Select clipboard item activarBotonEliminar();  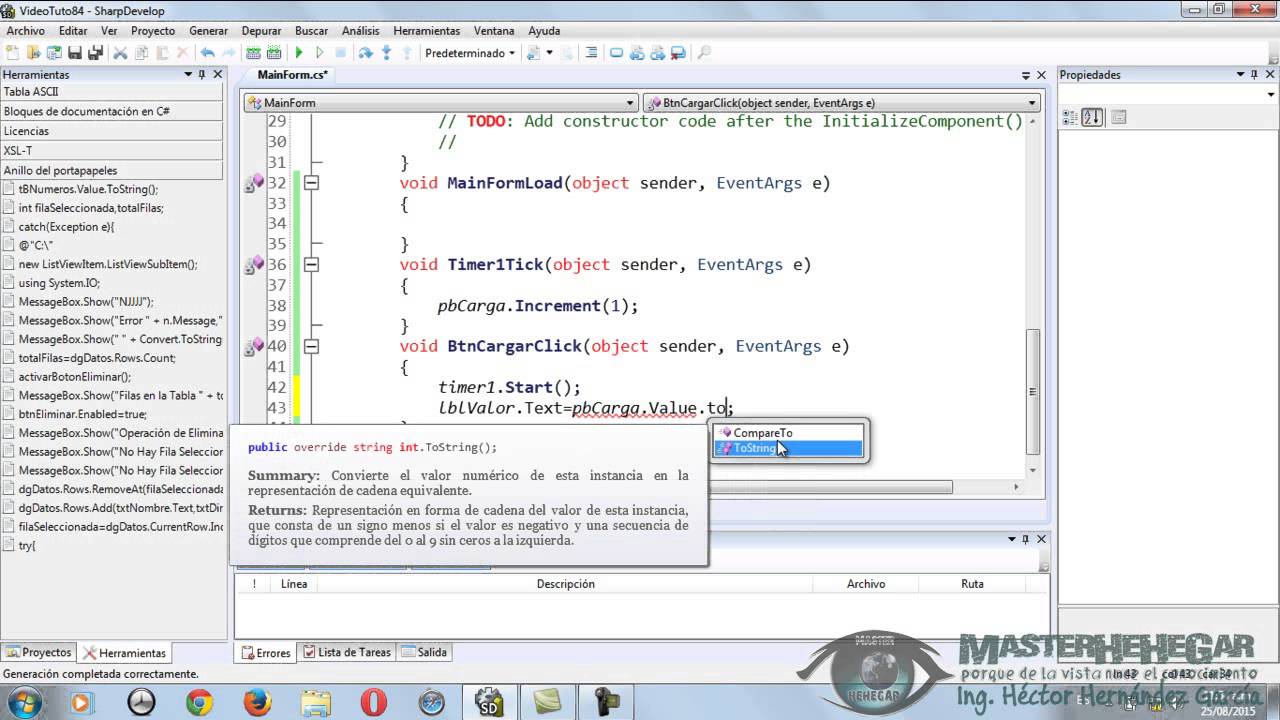click(74, 377)
